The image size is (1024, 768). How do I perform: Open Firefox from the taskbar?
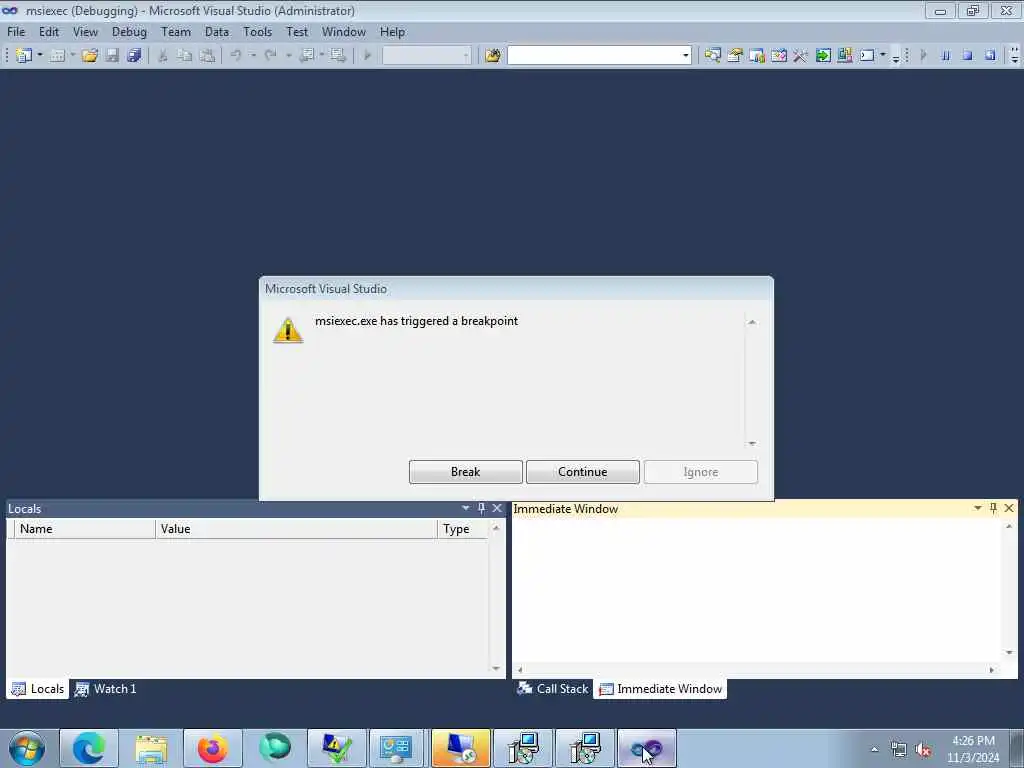(213, 748)
